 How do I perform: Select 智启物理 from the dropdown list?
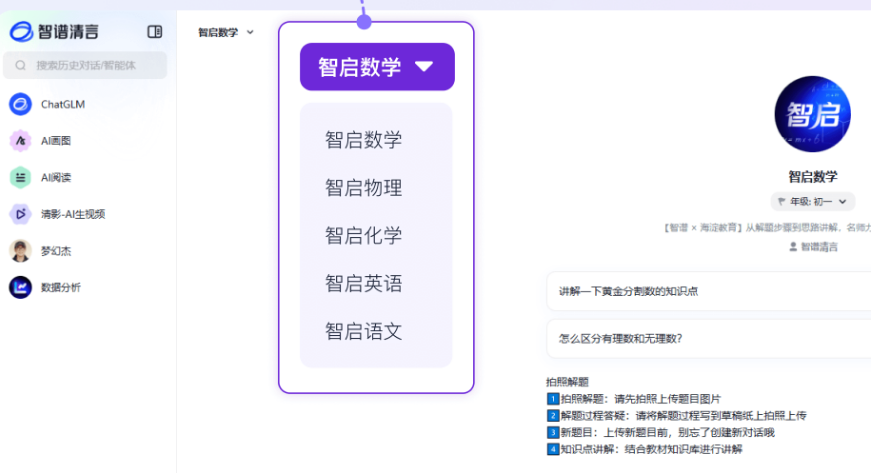coord(363,188)
